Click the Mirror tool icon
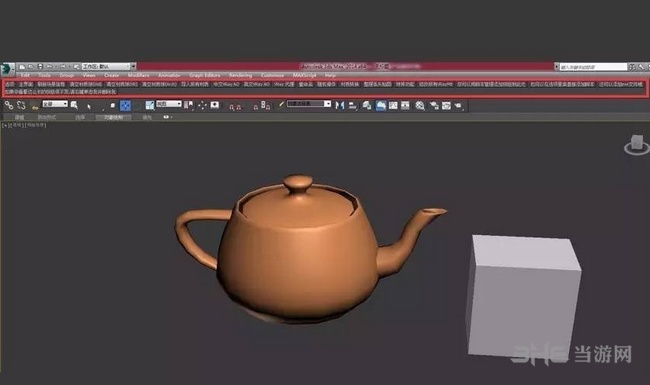Screen dimensions: 650x385 point(340,105)
